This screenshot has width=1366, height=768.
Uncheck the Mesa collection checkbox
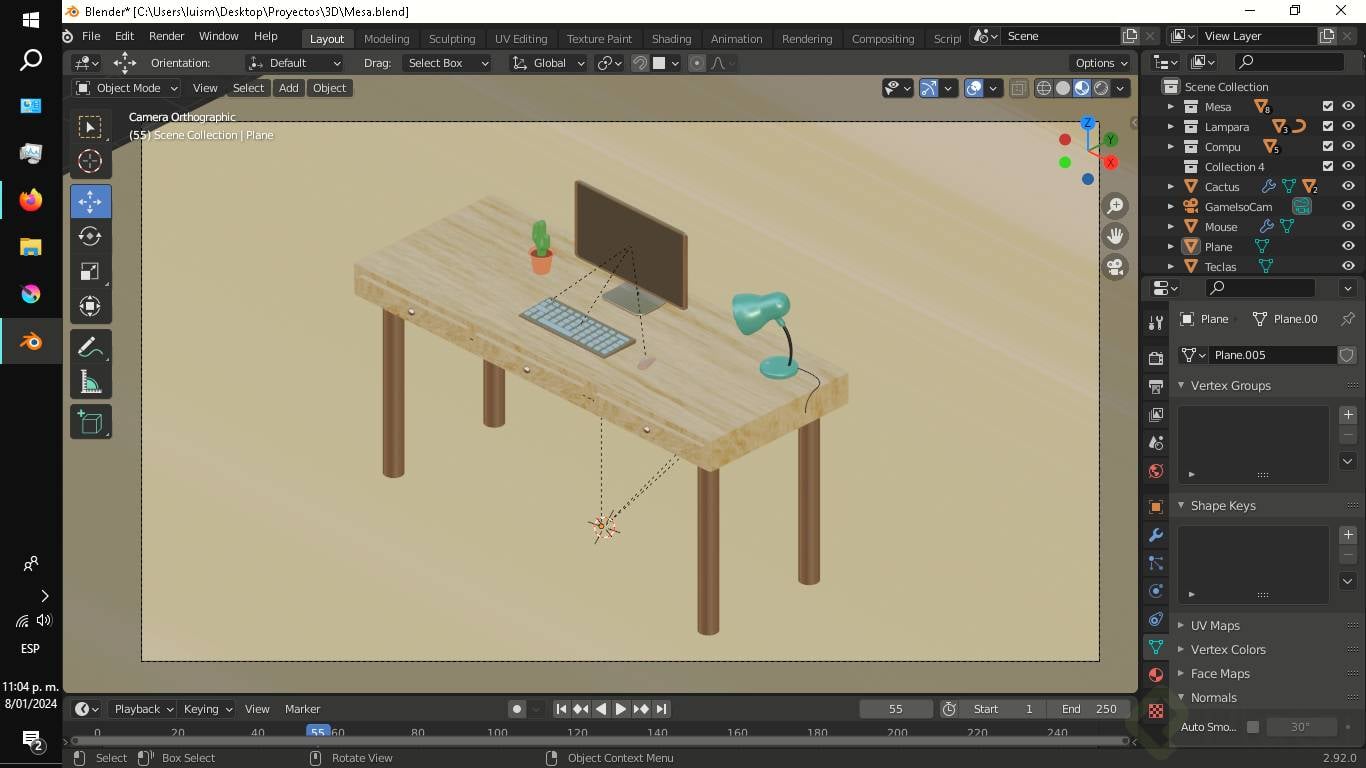point(1328,106)
